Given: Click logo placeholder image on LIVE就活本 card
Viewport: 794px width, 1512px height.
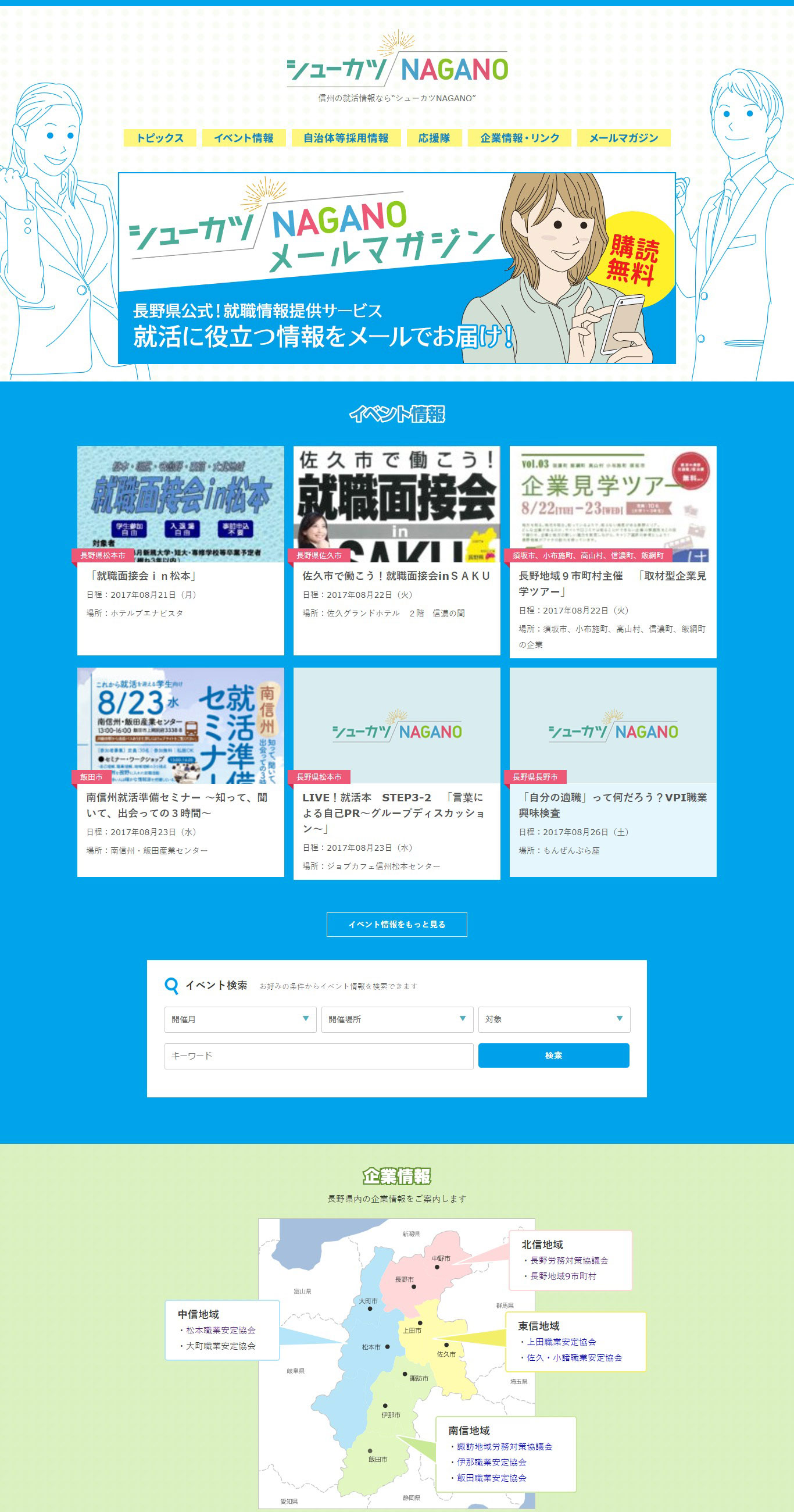Looking at the screenshot, I should click(x=396, y=725).
